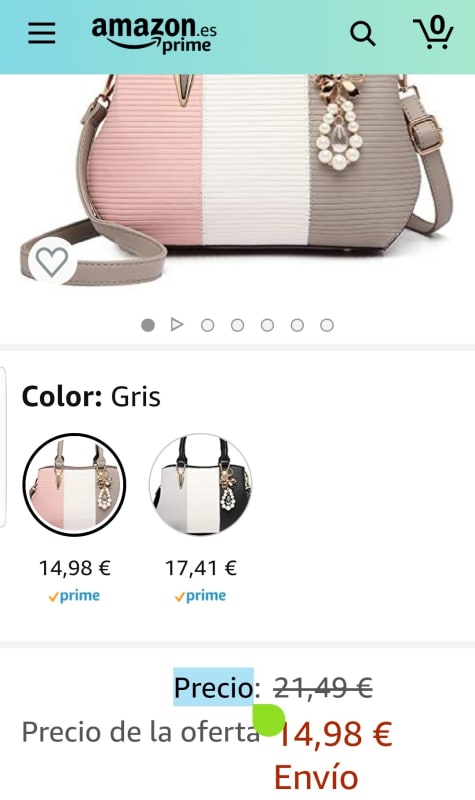Open the shopping cart with 0 items
The image size is (475, 800).
433,32
